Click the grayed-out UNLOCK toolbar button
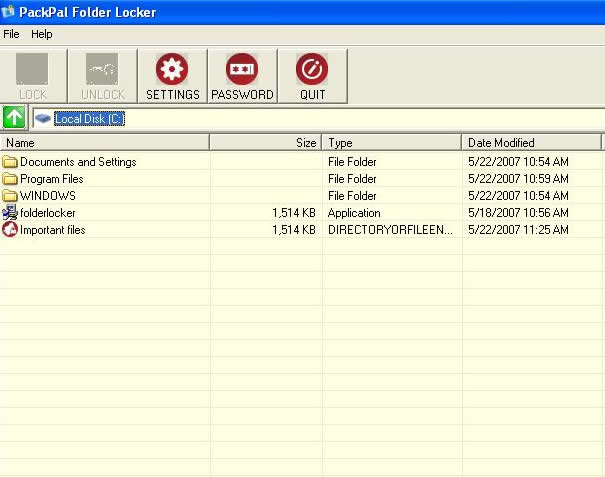Screen dimensions: 605x477 [x=103, y=76]
